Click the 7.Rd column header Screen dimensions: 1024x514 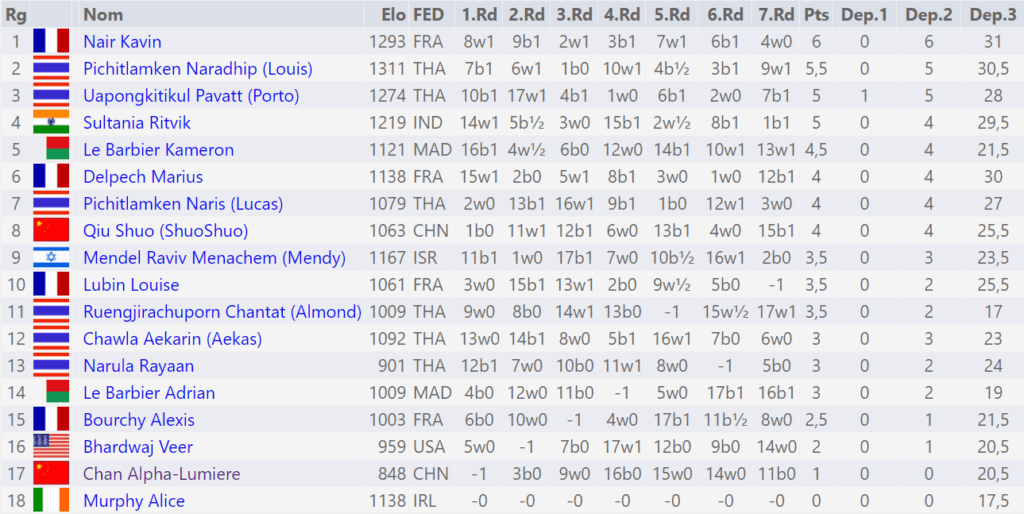tap(776, 14)
